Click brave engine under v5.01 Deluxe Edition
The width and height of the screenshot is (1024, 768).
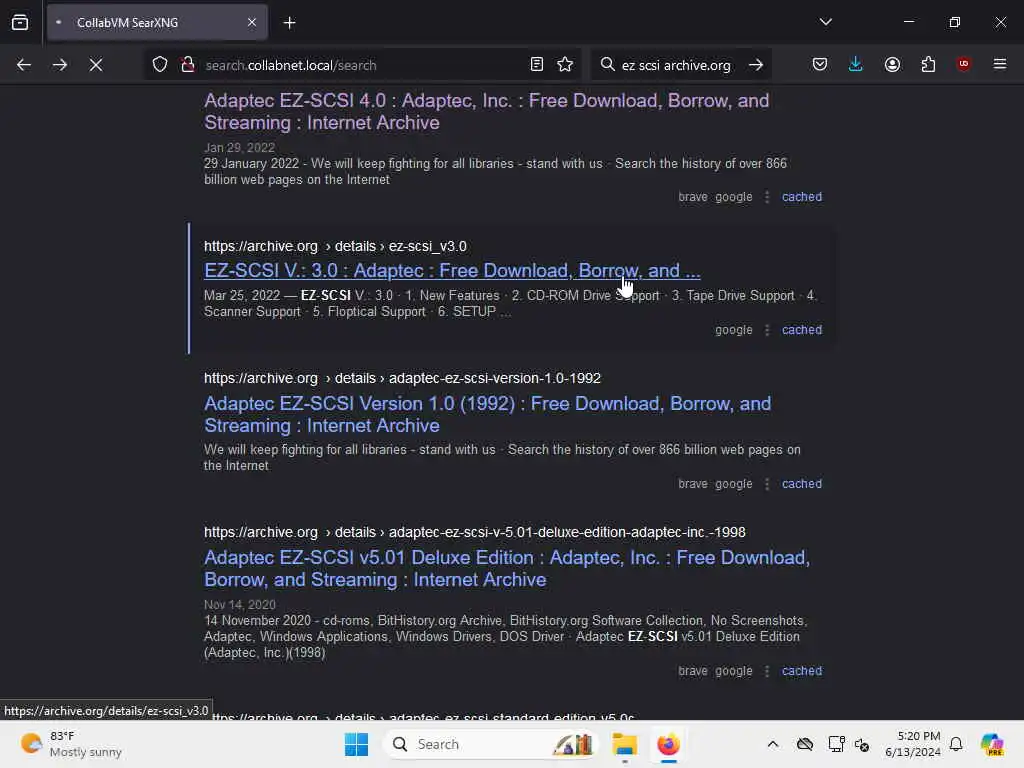692,671
